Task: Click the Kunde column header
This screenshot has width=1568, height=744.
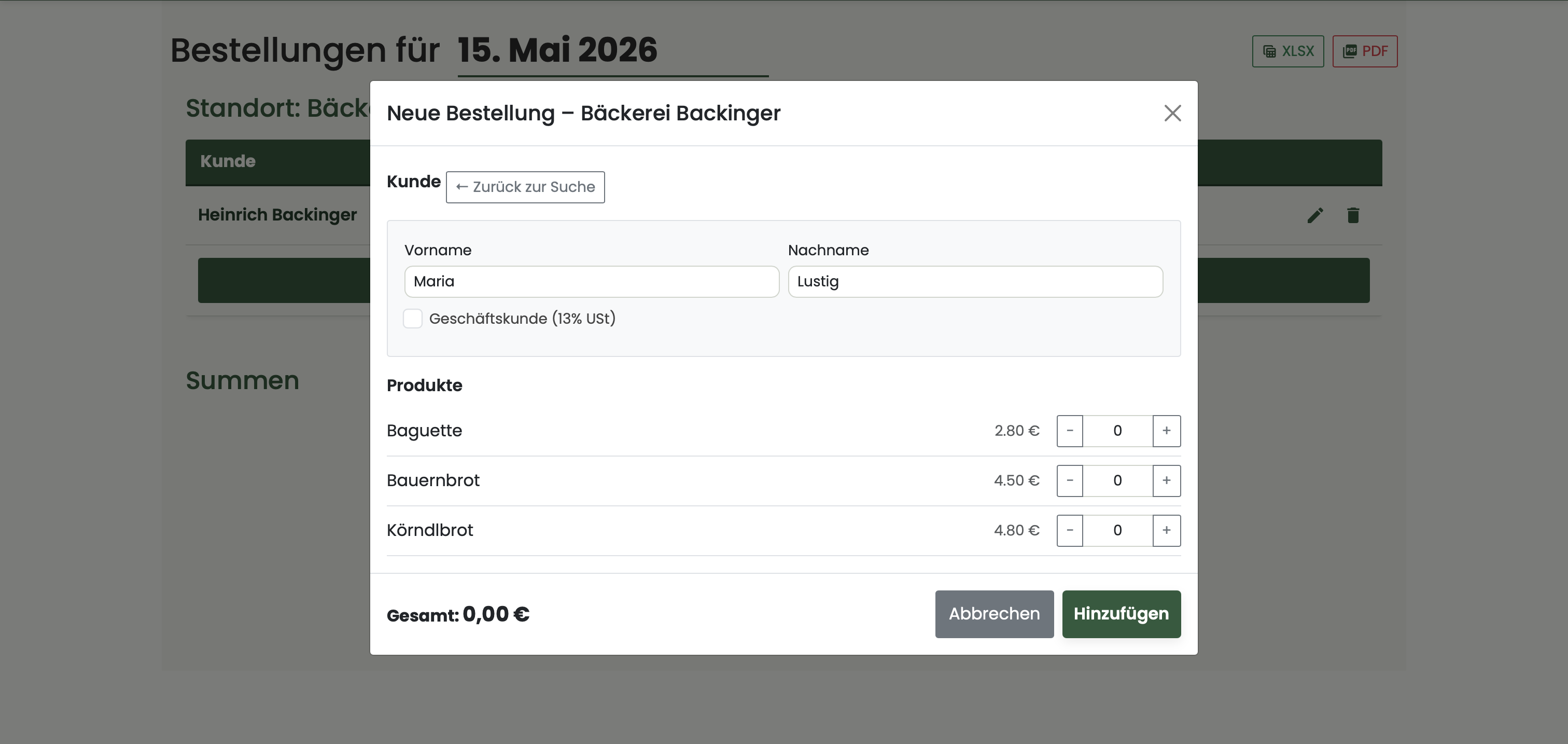Action: pos(228,161)
